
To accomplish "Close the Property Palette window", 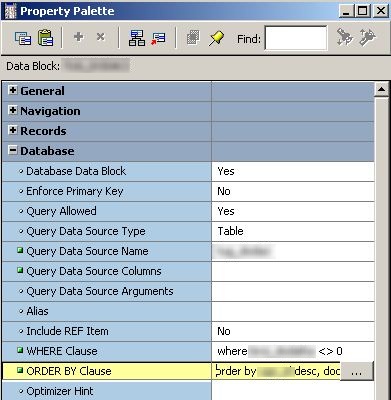I will pyautogui.click(x=381, y=11).
